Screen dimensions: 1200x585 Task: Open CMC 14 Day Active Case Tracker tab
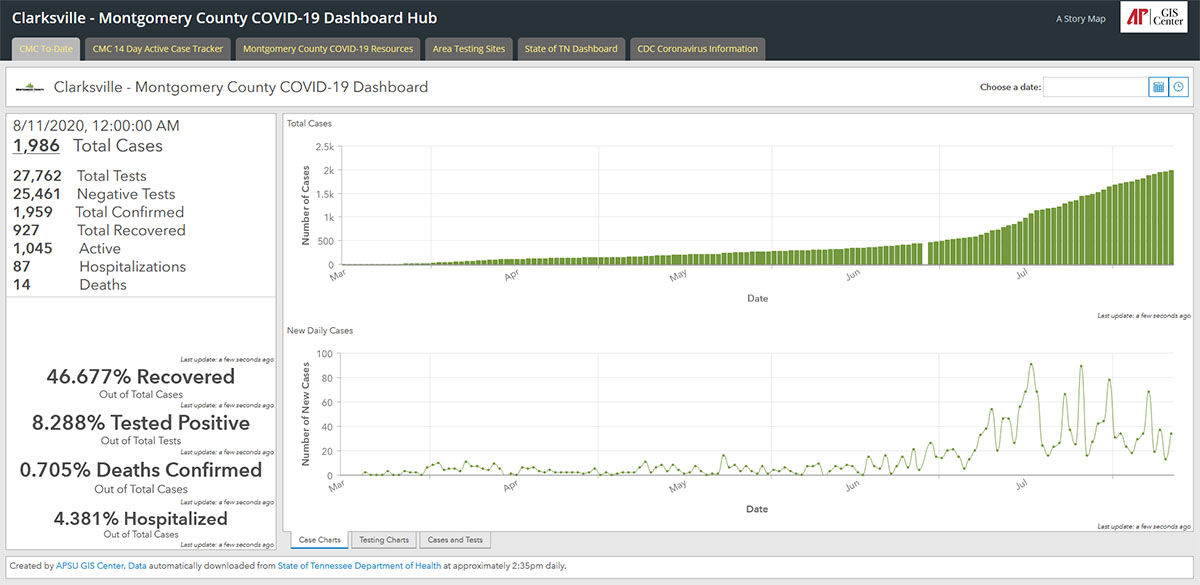pyautogui.click(x=157, y=49)
